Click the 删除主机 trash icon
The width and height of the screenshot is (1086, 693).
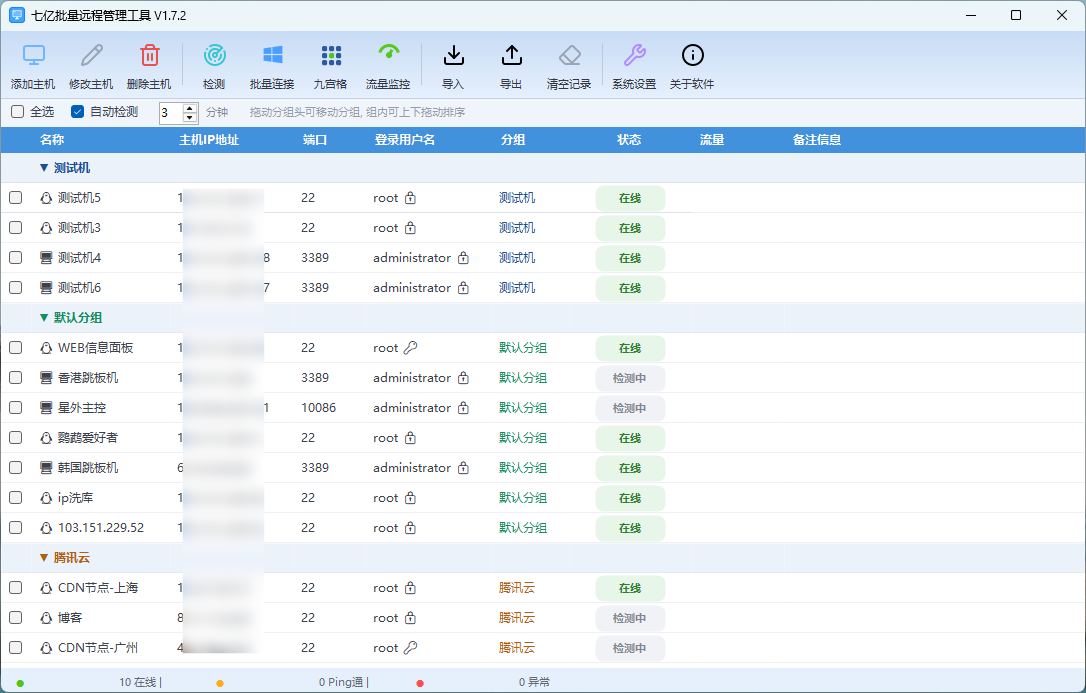tap(149, 55)
